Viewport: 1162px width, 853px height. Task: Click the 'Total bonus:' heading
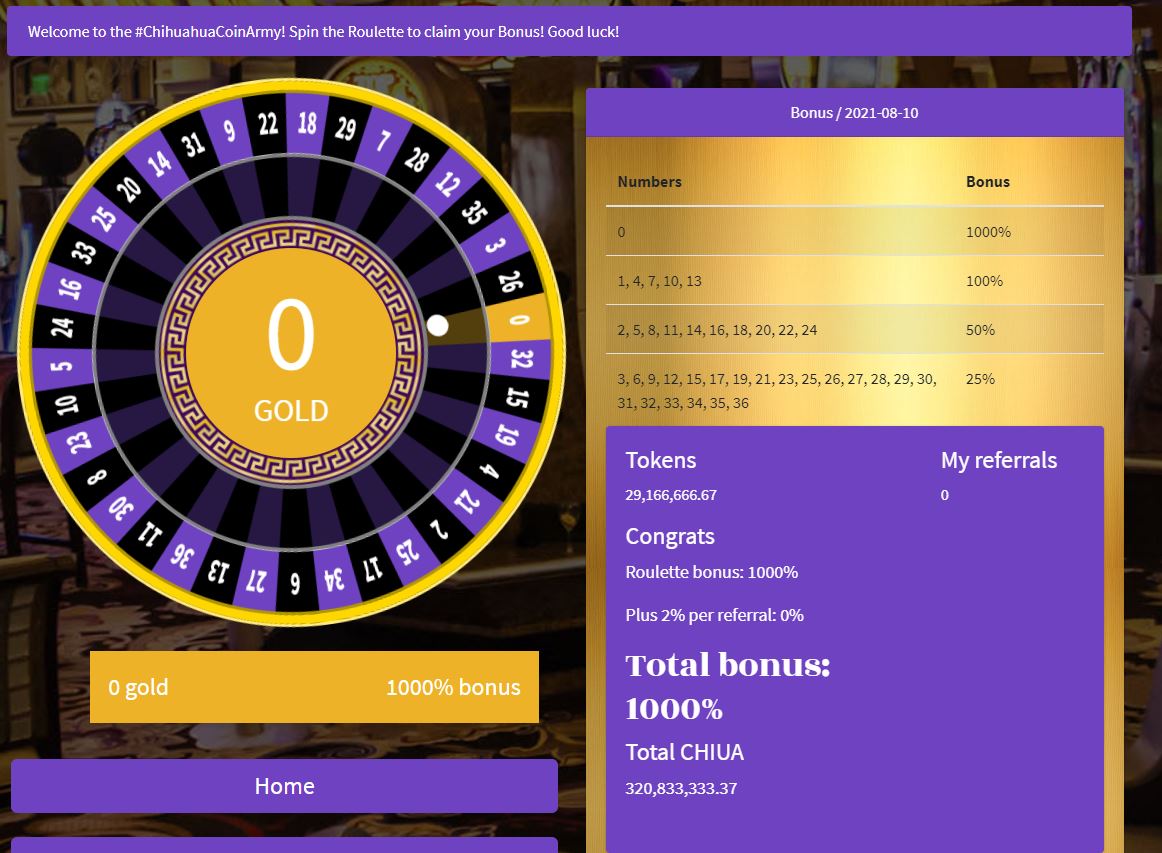[728, 665]
